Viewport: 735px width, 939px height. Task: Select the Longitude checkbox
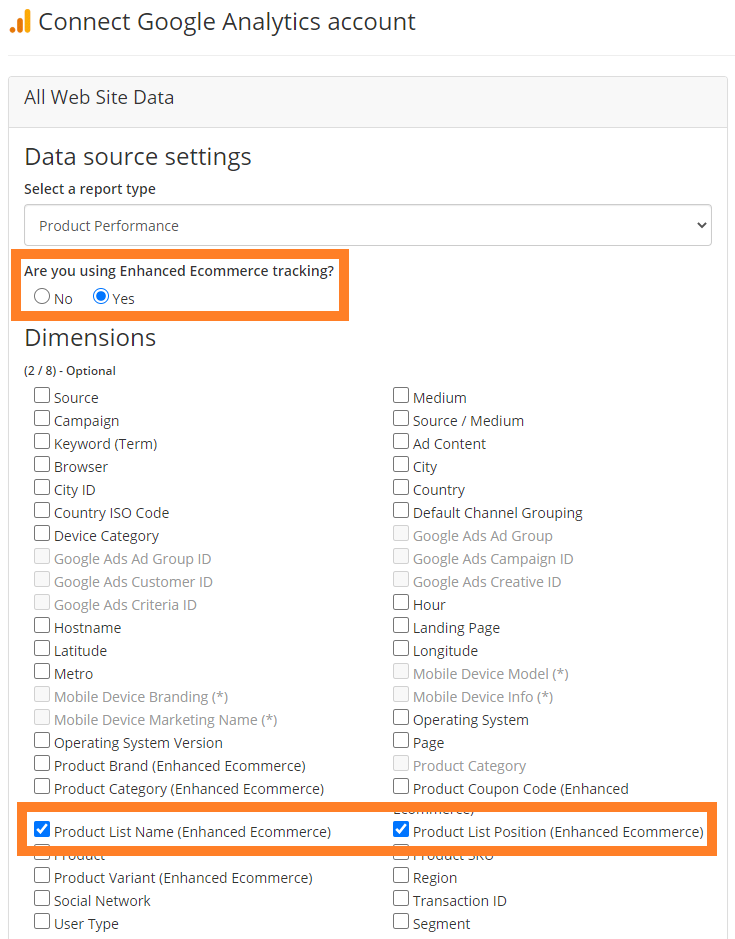tap(401, 648)
